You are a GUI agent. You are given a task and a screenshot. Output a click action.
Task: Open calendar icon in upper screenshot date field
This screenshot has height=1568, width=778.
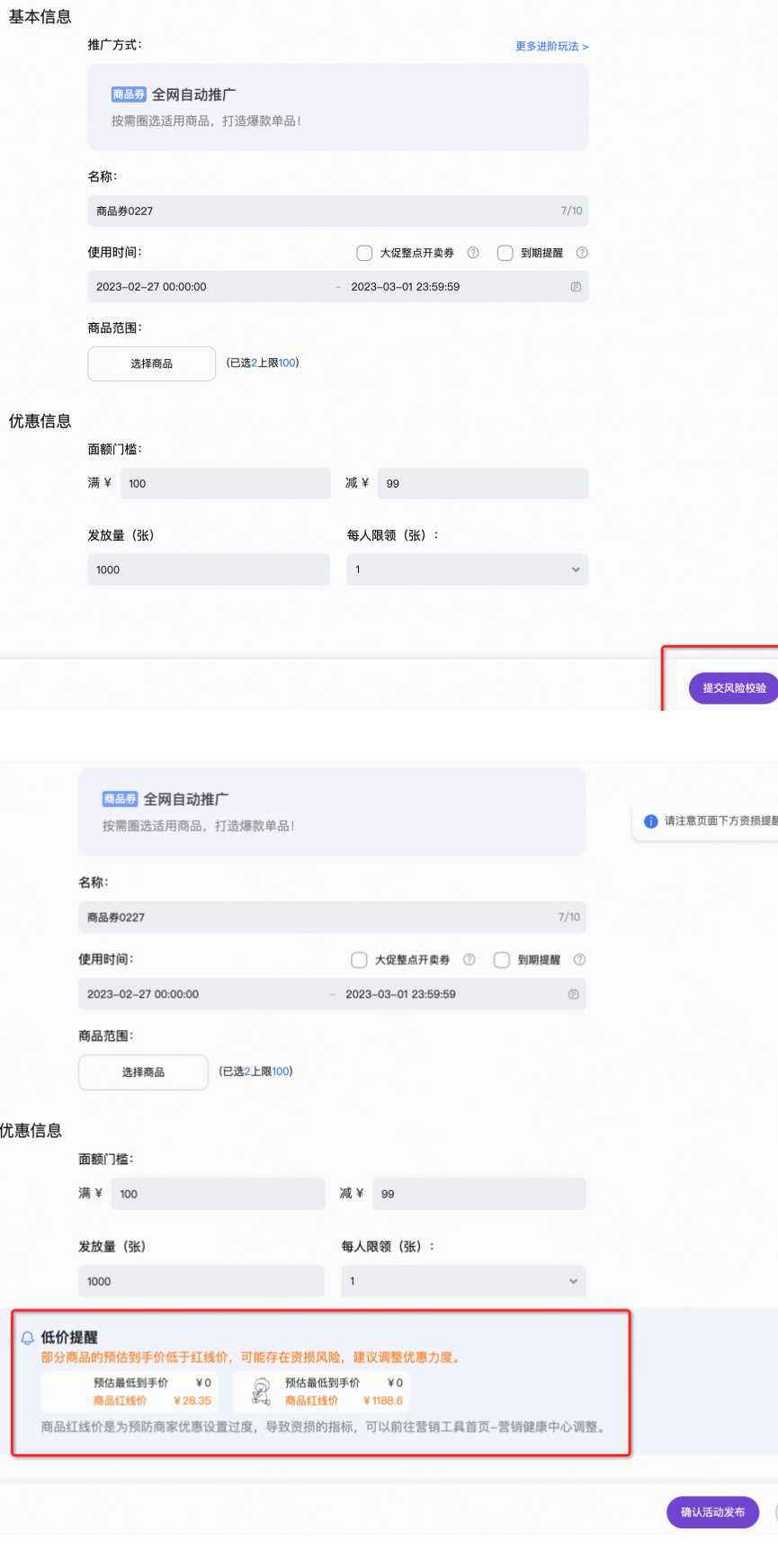point(576,287)
